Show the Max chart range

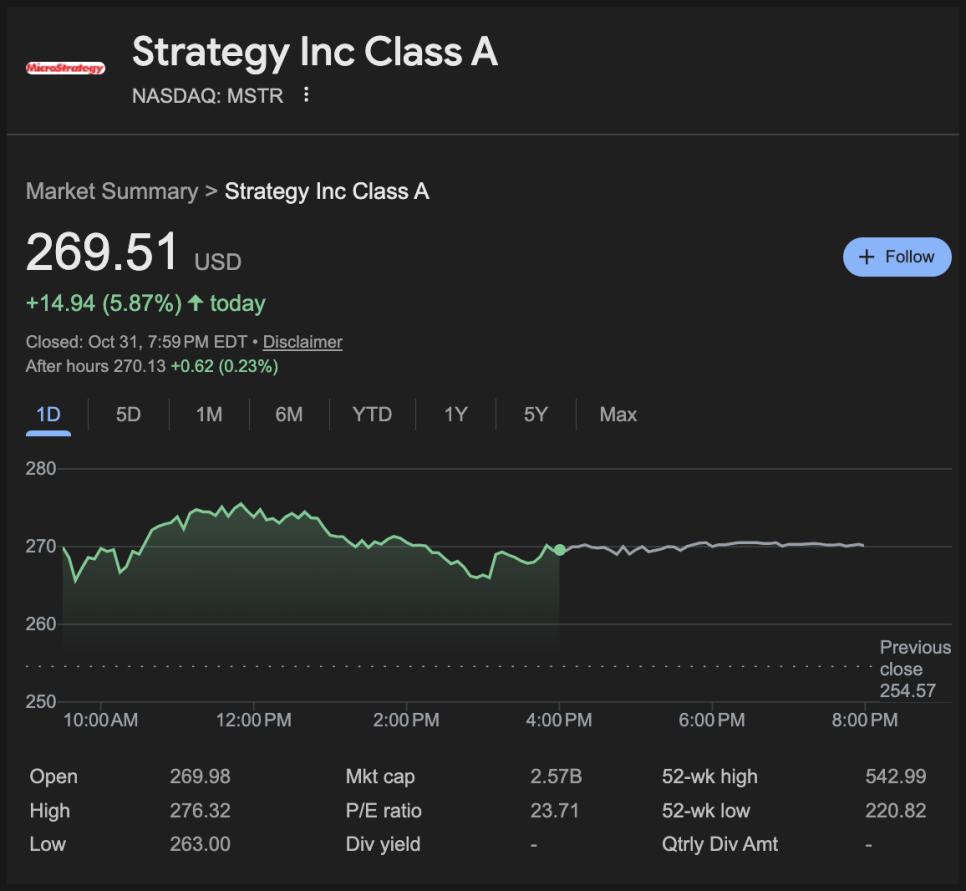(x=618, y=415)
